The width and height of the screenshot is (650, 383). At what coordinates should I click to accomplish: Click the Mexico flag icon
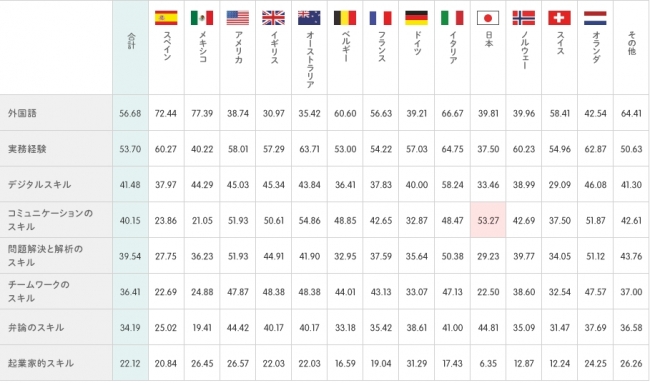click(202, 18)
